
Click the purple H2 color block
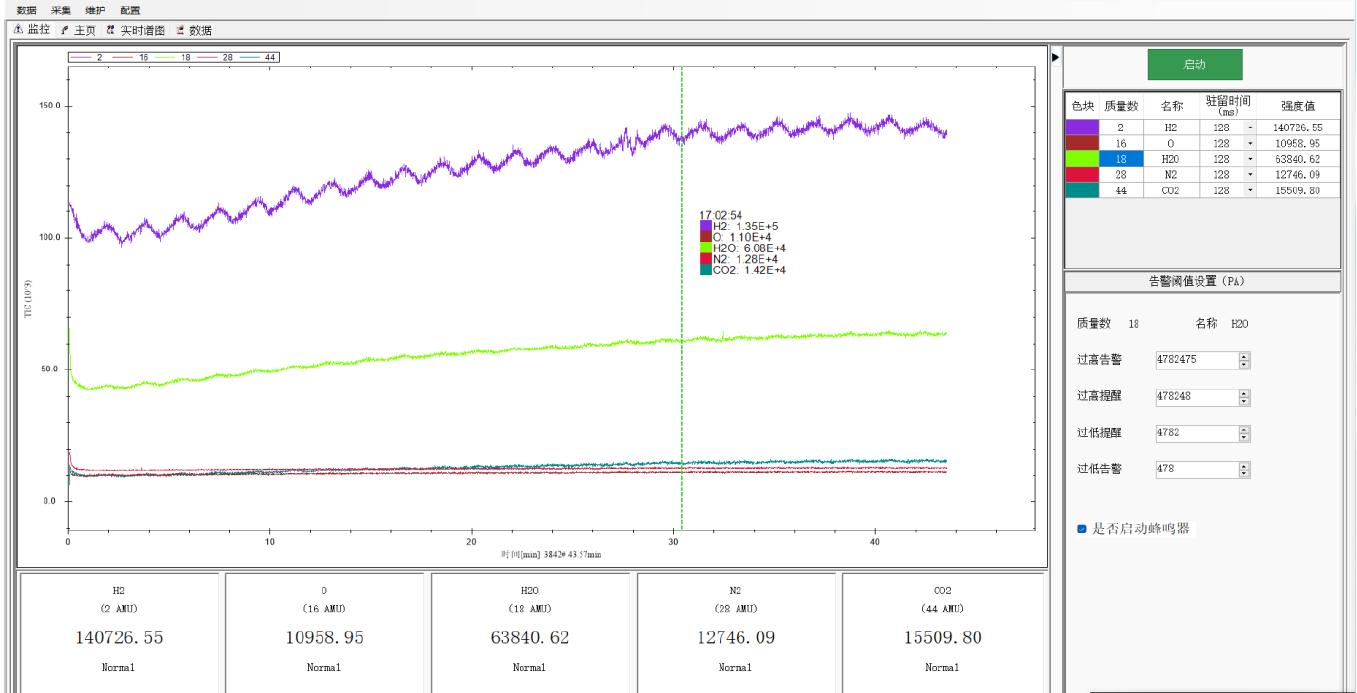(1082, 128)
